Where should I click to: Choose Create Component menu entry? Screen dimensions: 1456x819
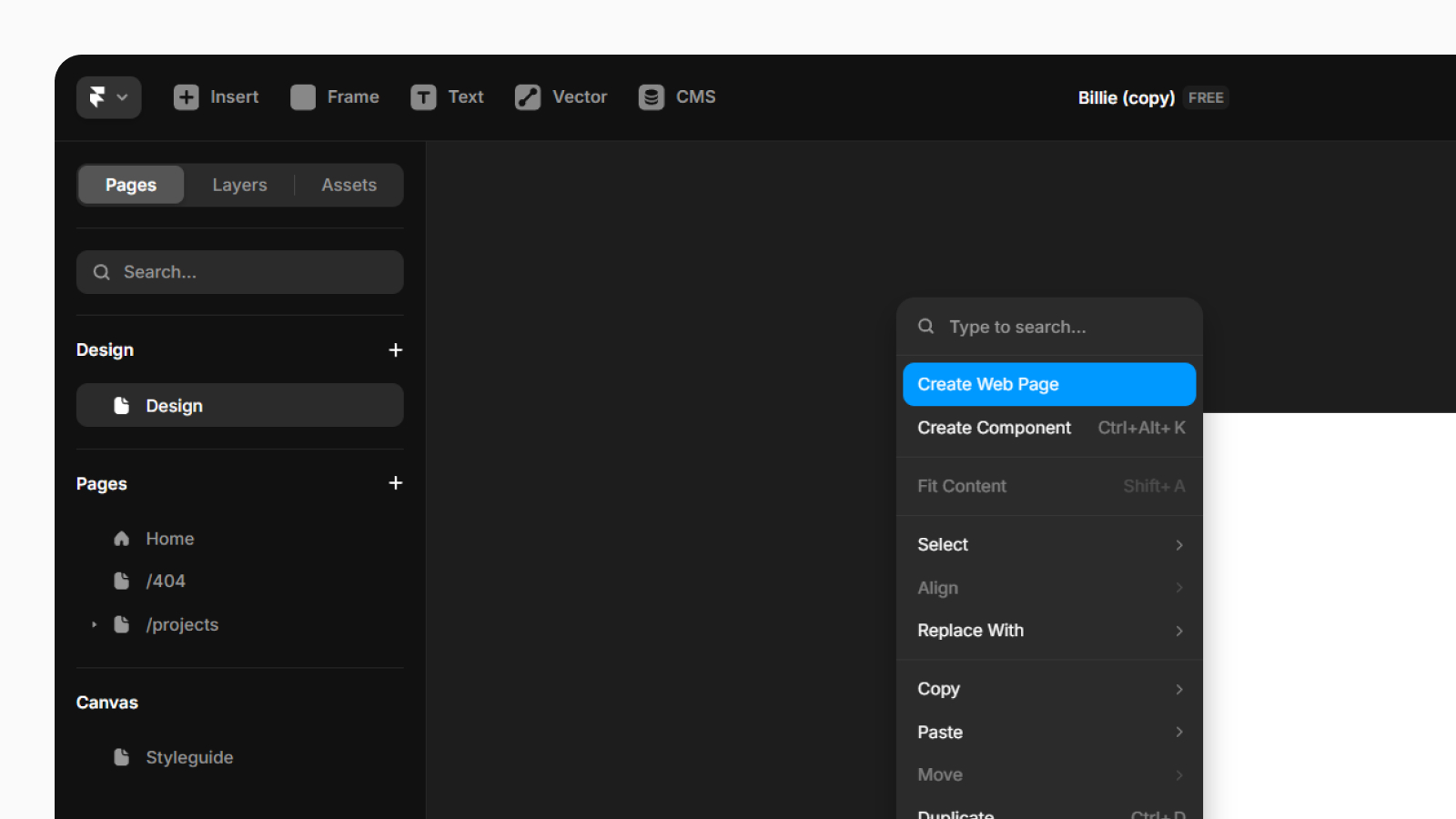pos(994,428)
